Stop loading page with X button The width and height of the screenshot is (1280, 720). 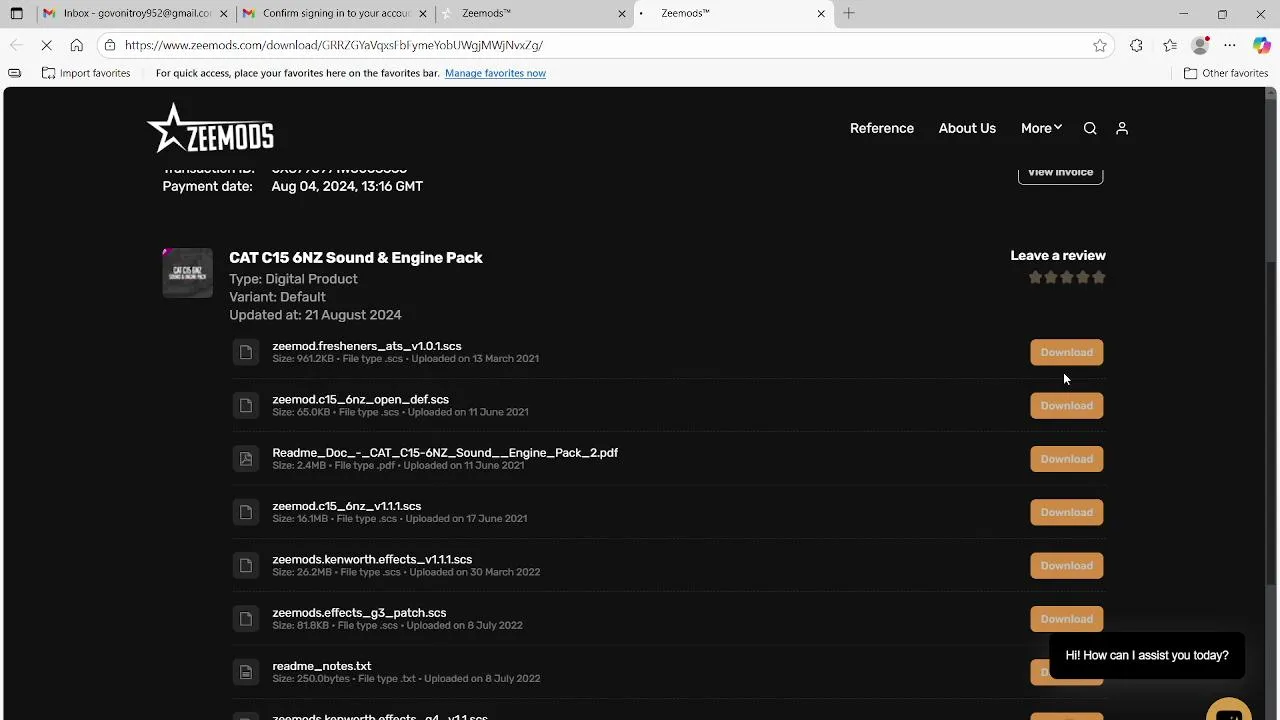46,45
